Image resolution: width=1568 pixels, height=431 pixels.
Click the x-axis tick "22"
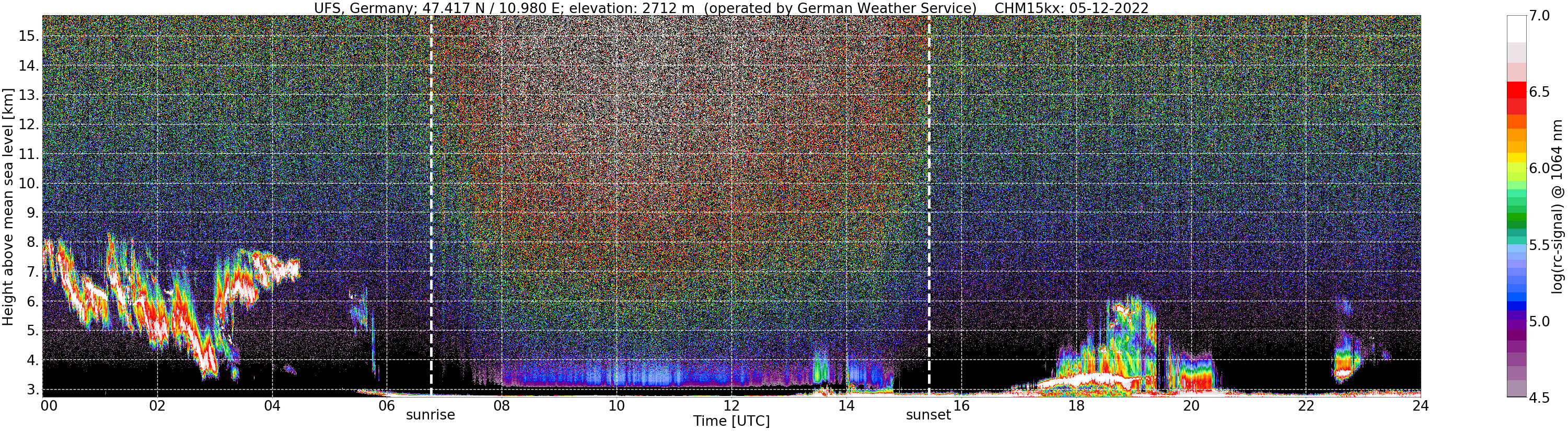click(1306, 406)
